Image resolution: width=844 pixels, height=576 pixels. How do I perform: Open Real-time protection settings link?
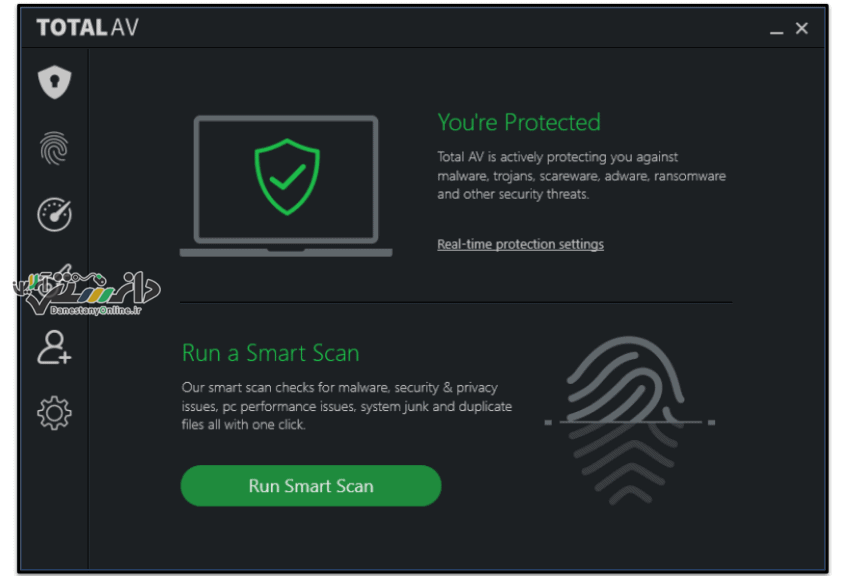(x=520, y=244)
